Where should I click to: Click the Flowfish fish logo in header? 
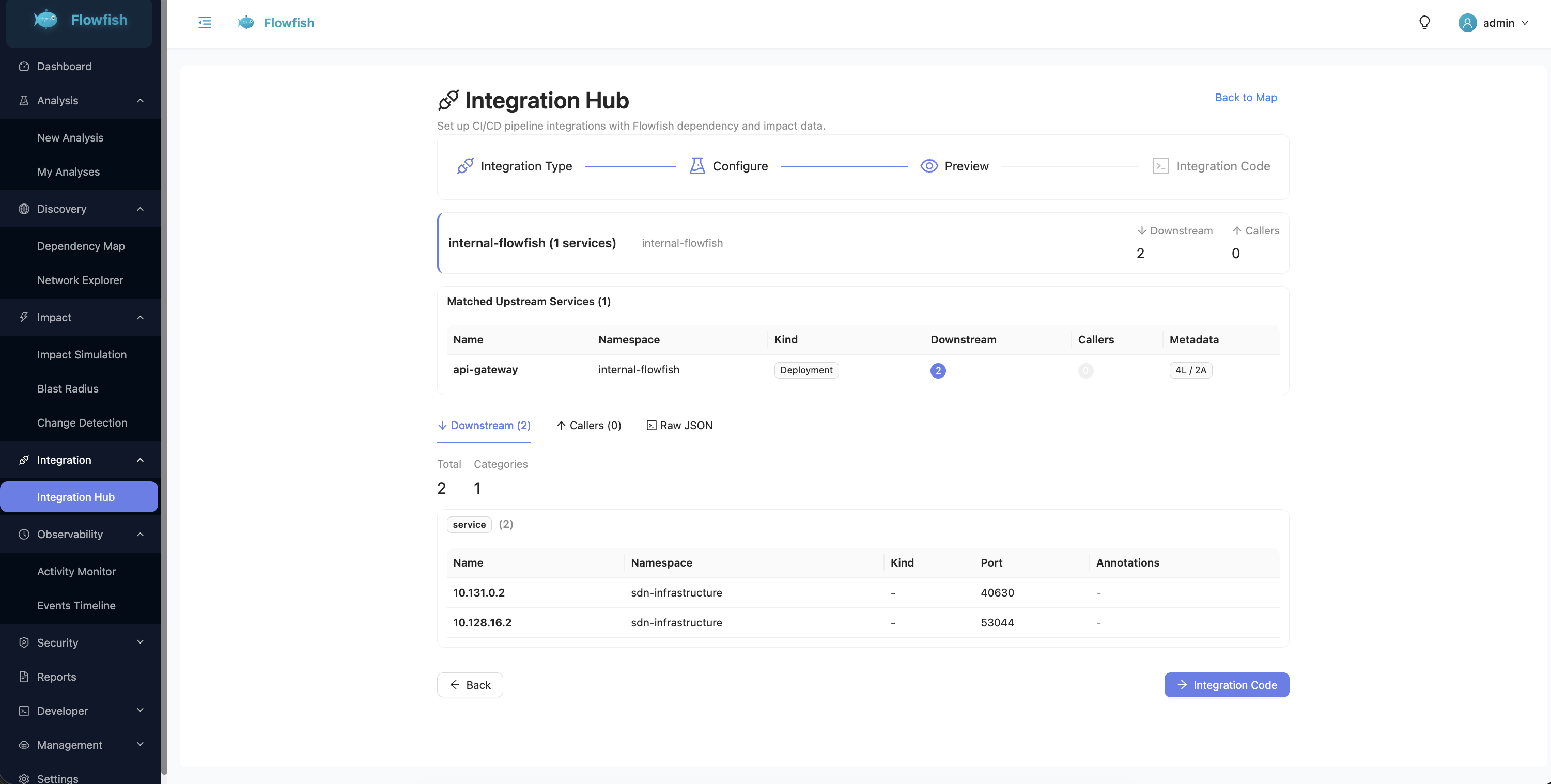(245, 23)
